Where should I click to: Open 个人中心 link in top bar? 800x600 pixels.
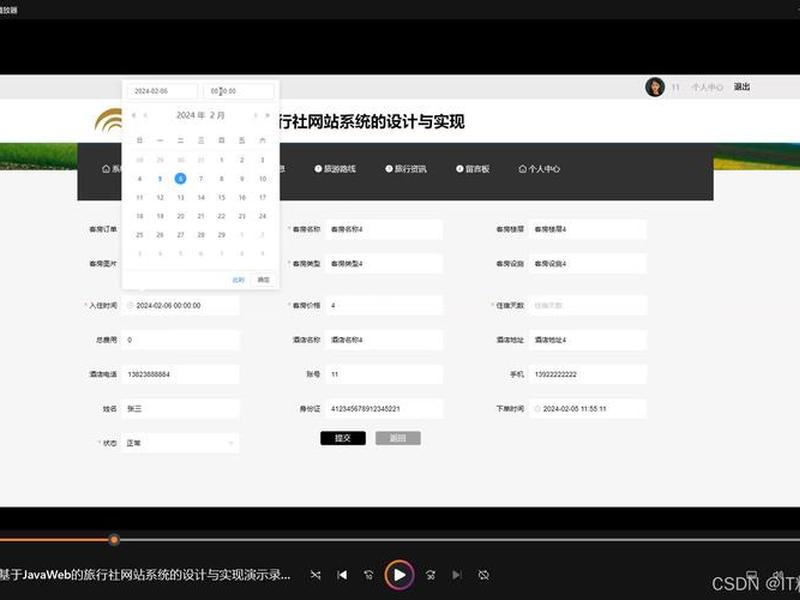tap(707, 88)
